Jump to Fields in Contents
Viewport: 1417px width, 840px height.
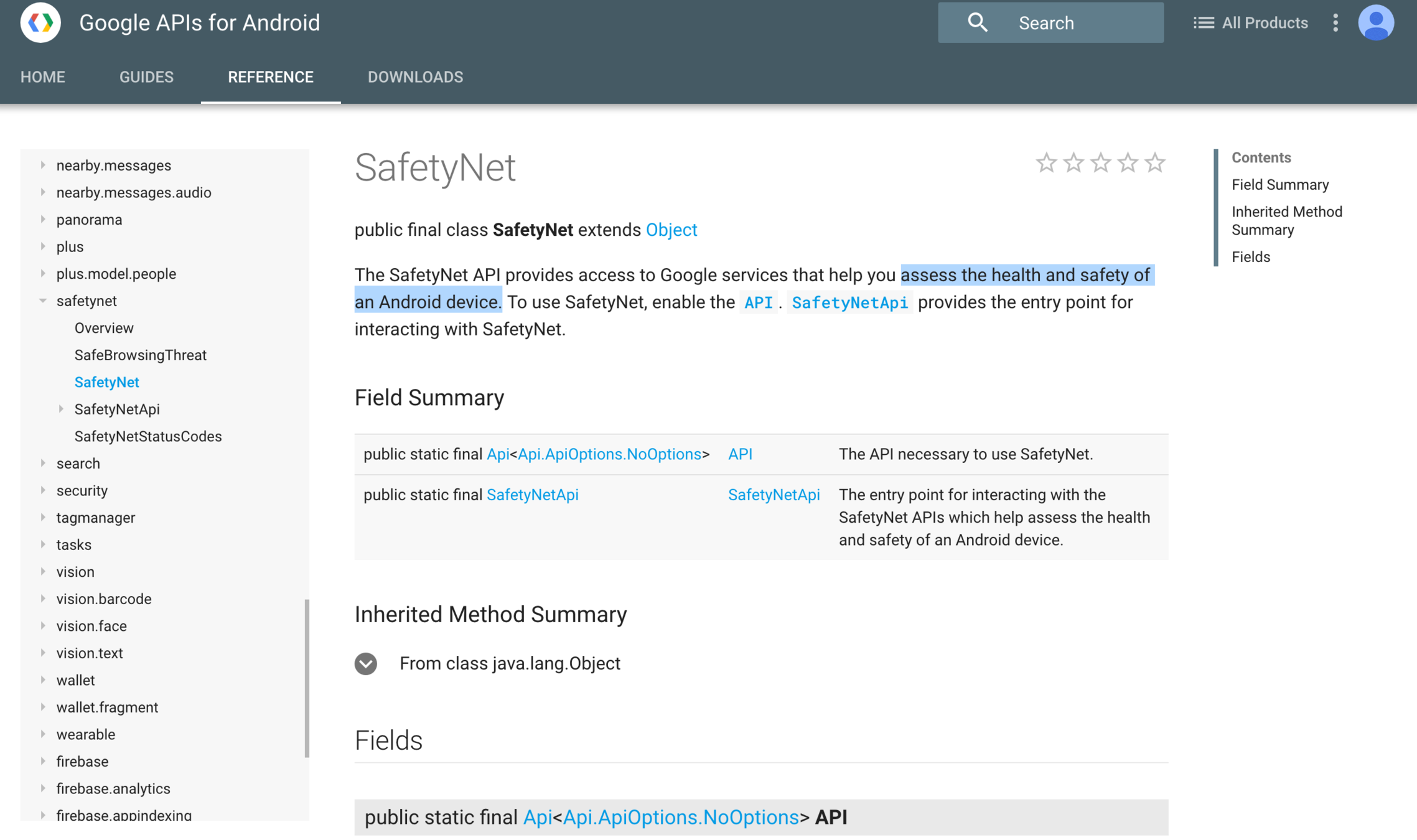(1251, 257)
